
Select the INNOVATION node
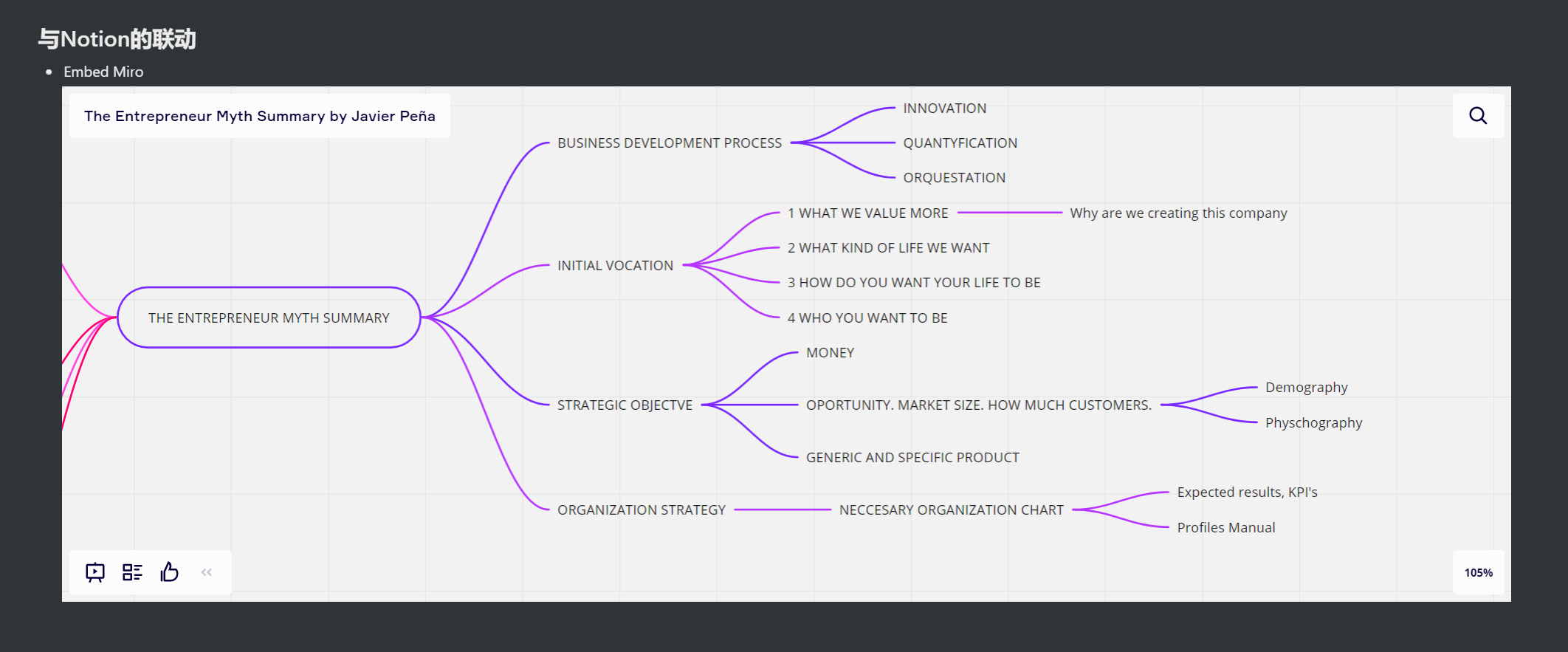pos(945,108)
